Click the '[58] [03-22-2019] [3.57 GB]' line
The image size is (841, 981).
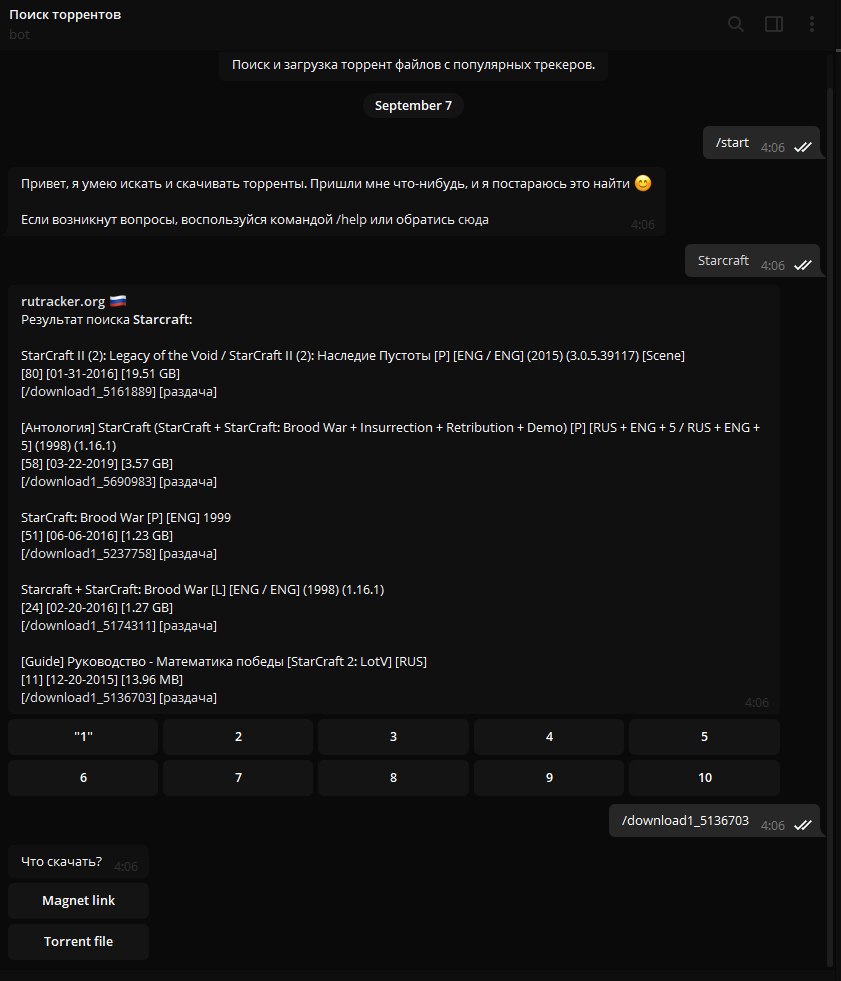click(97, 464)
